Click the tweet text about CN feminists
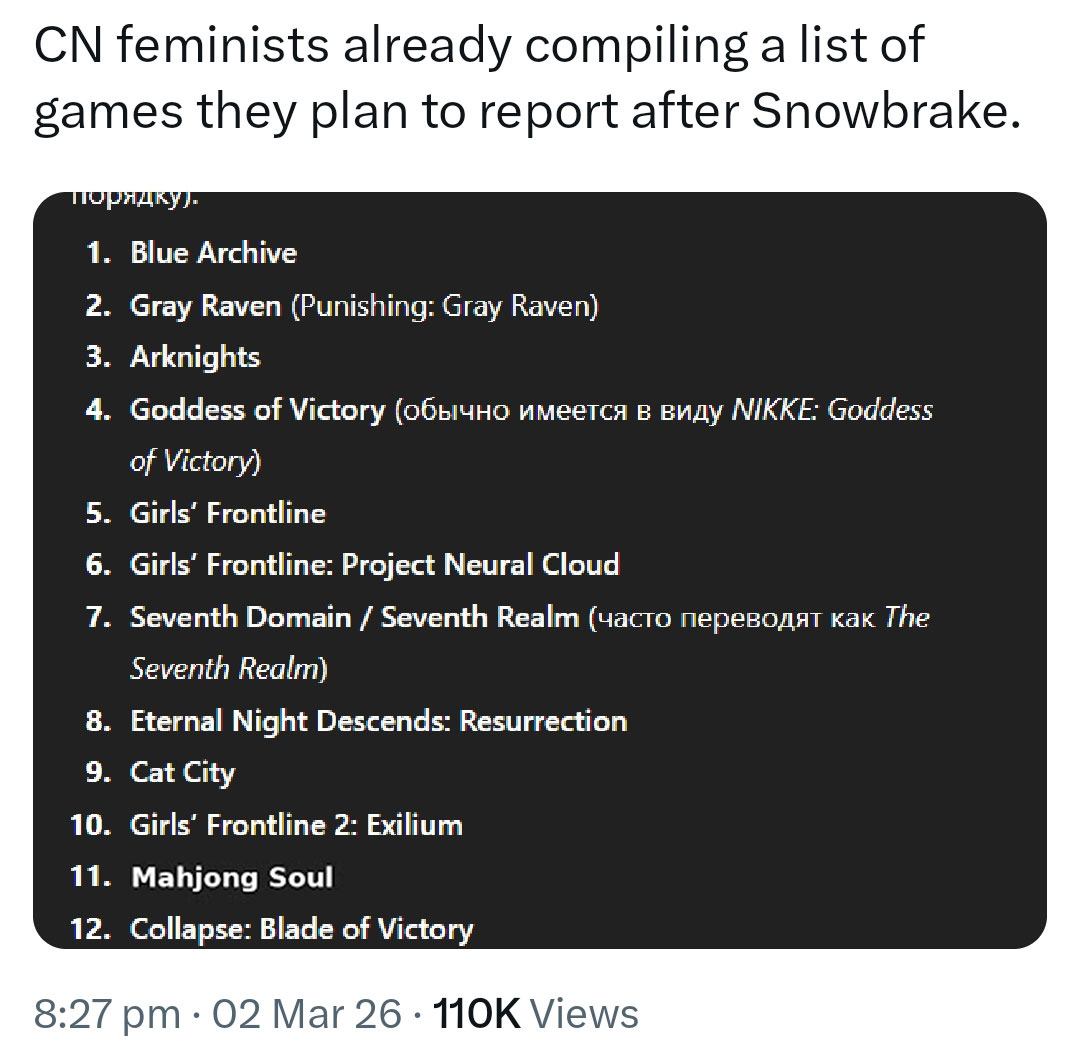This screenshot has height=1058, width=1080. 480,80
